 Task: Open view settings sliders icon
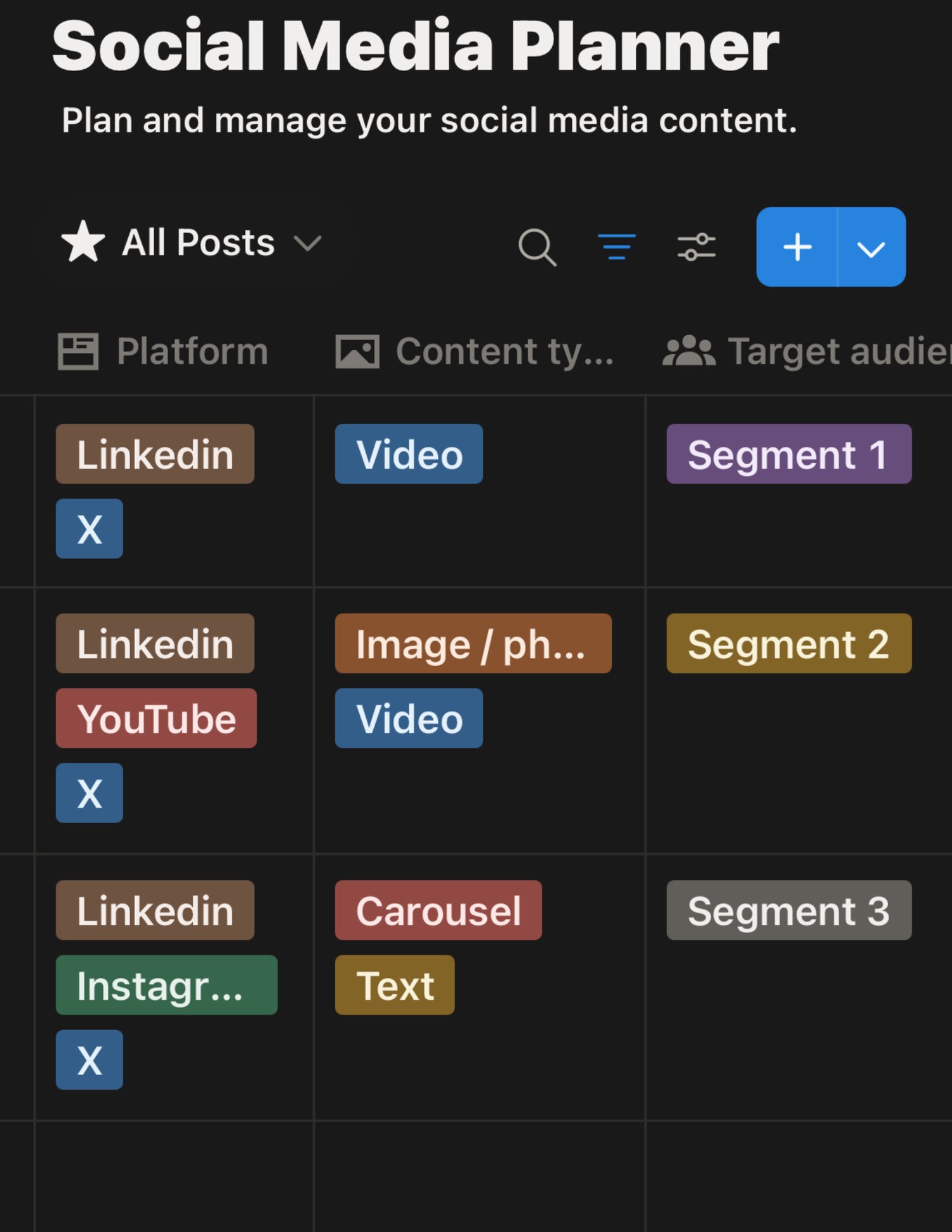click(696, 247)
